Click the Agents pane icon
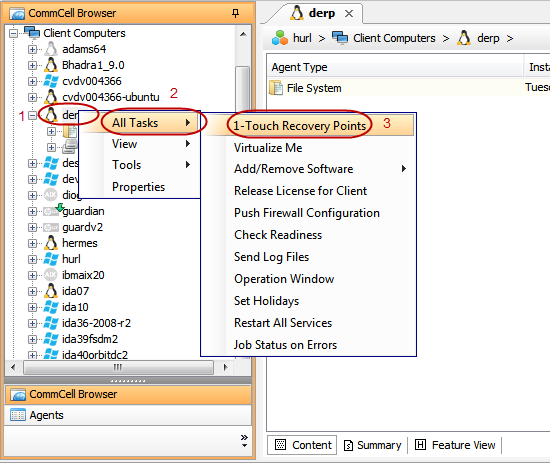550x463 pixels. coord(18,415)
